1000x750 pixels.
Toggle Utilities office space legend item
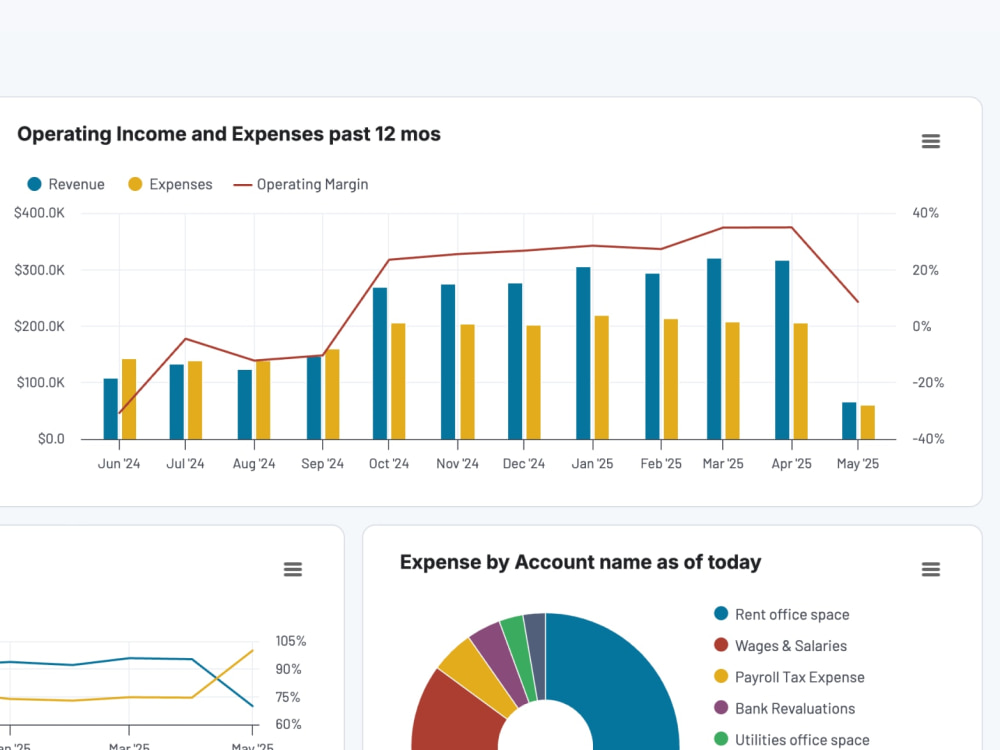click(791, 739)
